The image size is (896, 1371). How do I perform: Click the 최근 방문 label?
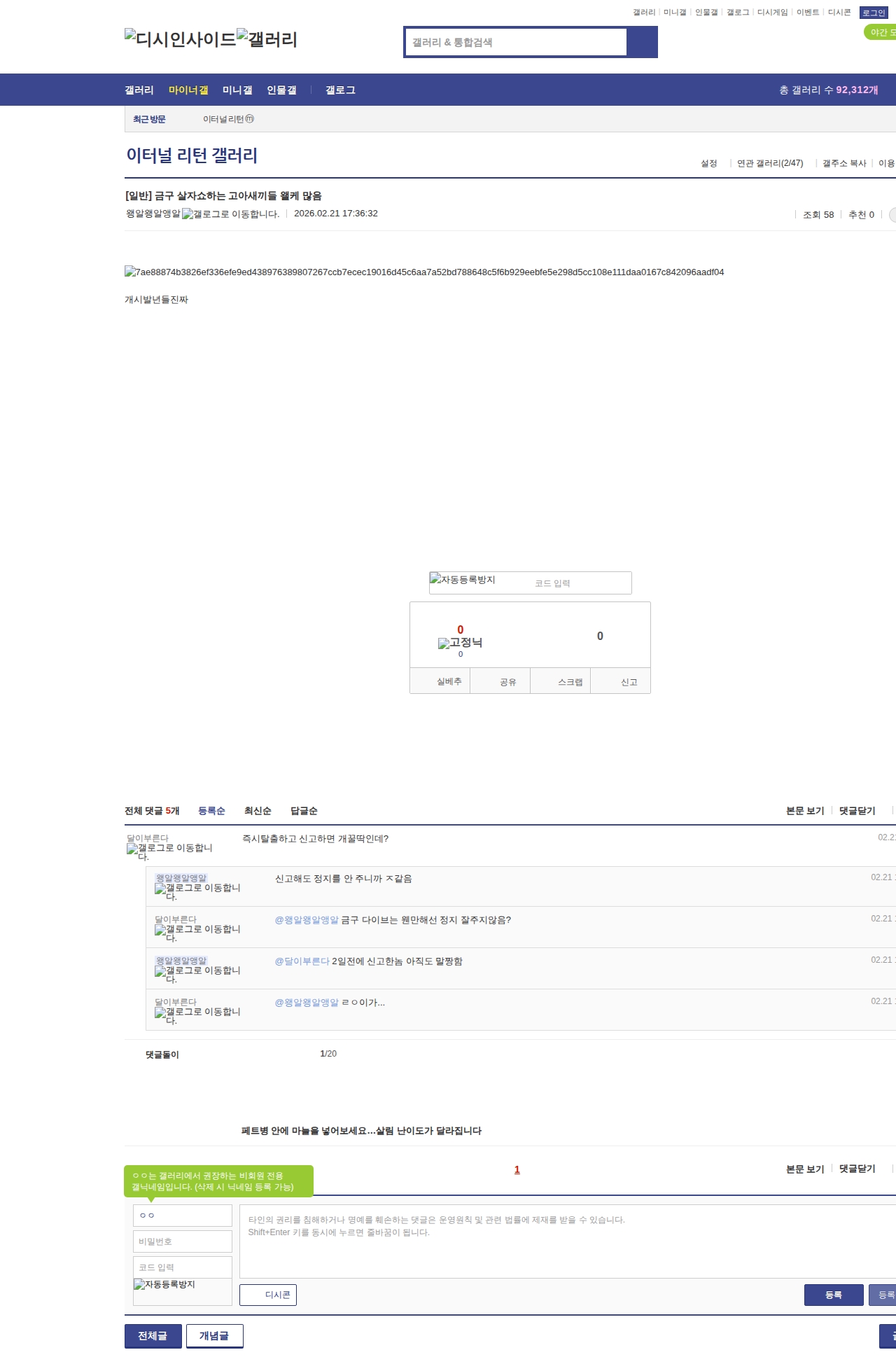[149, 119]
